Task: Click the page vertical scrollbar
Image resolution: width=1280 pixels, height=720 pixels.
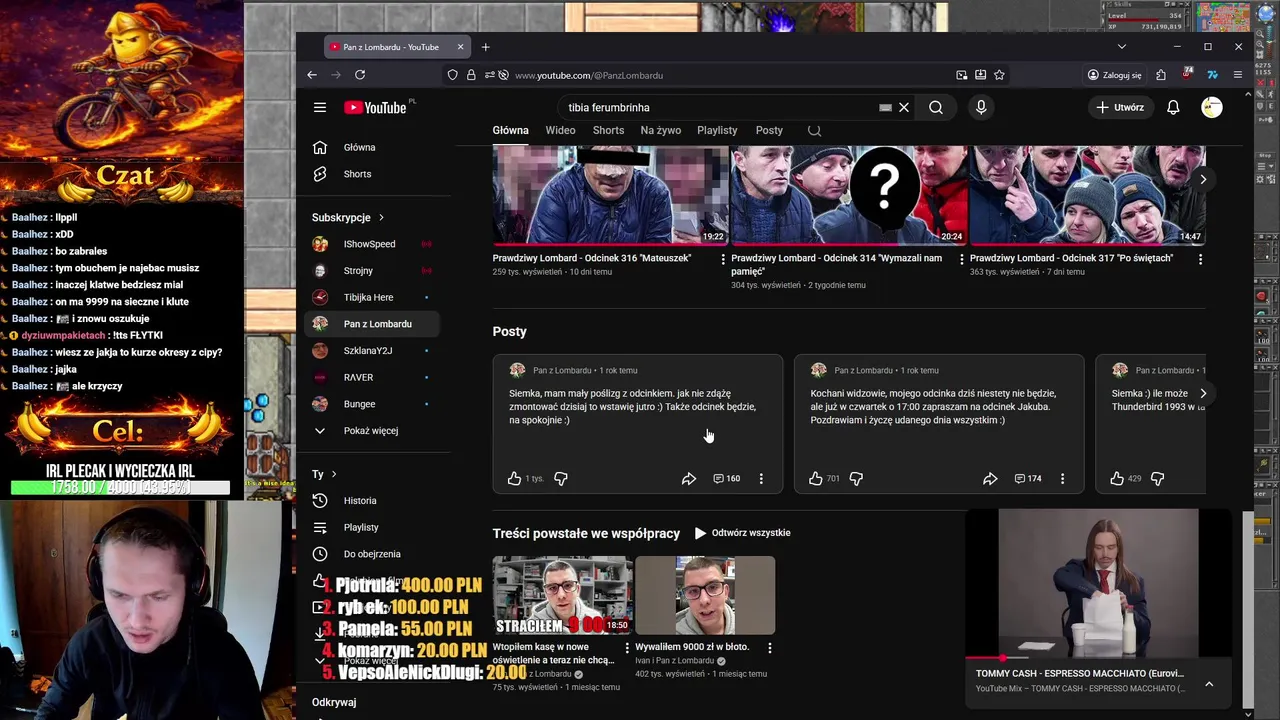Action: click(1247, 610)
